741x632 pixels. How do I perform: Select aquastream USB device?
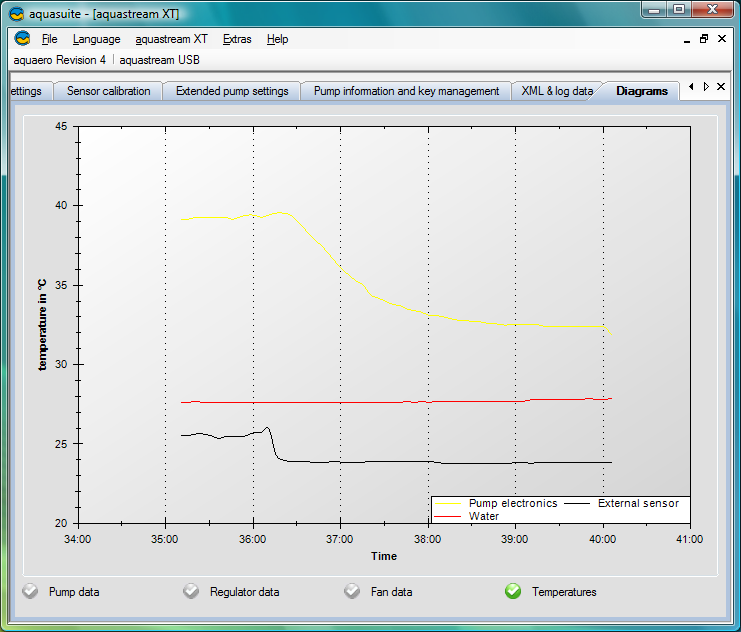coord(159,60)
